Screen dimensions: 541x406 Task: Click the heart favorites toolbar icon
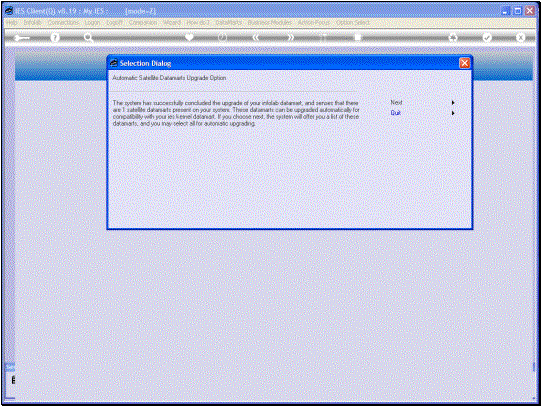pos(189,37)
